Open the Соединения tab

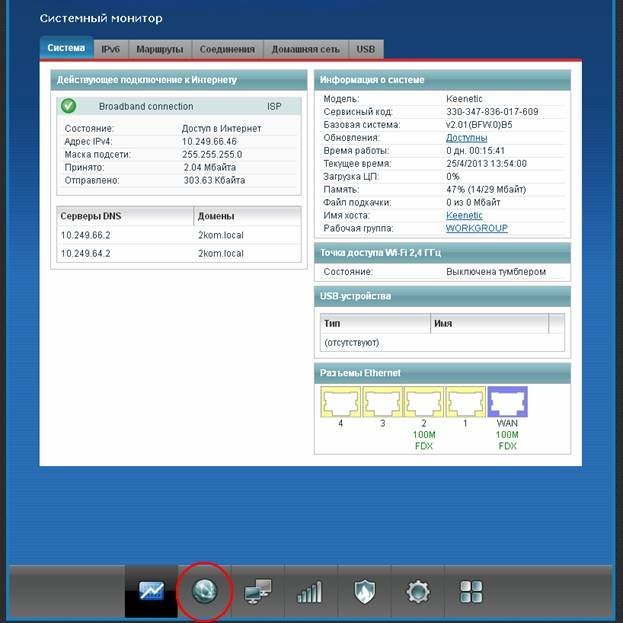coord(227,48)
